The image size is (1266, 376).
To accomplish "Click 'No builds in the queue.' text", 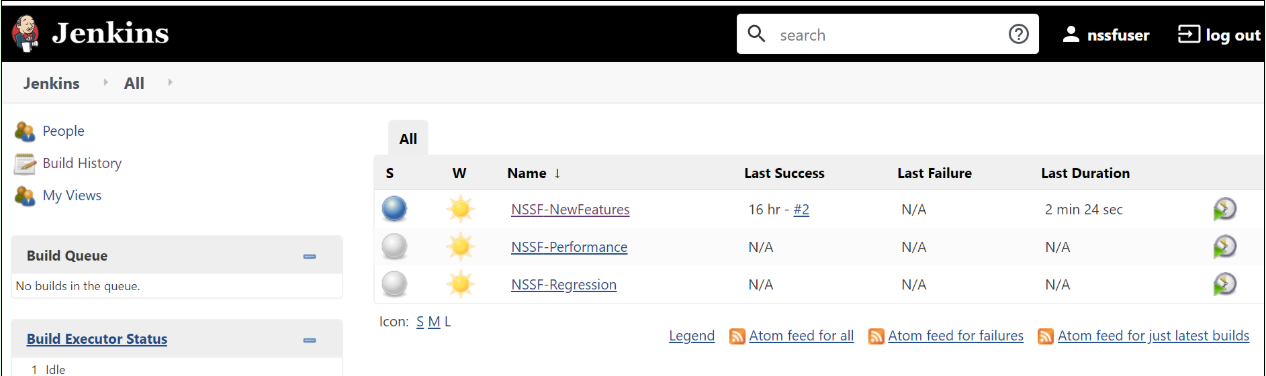I will coord(78,286).
